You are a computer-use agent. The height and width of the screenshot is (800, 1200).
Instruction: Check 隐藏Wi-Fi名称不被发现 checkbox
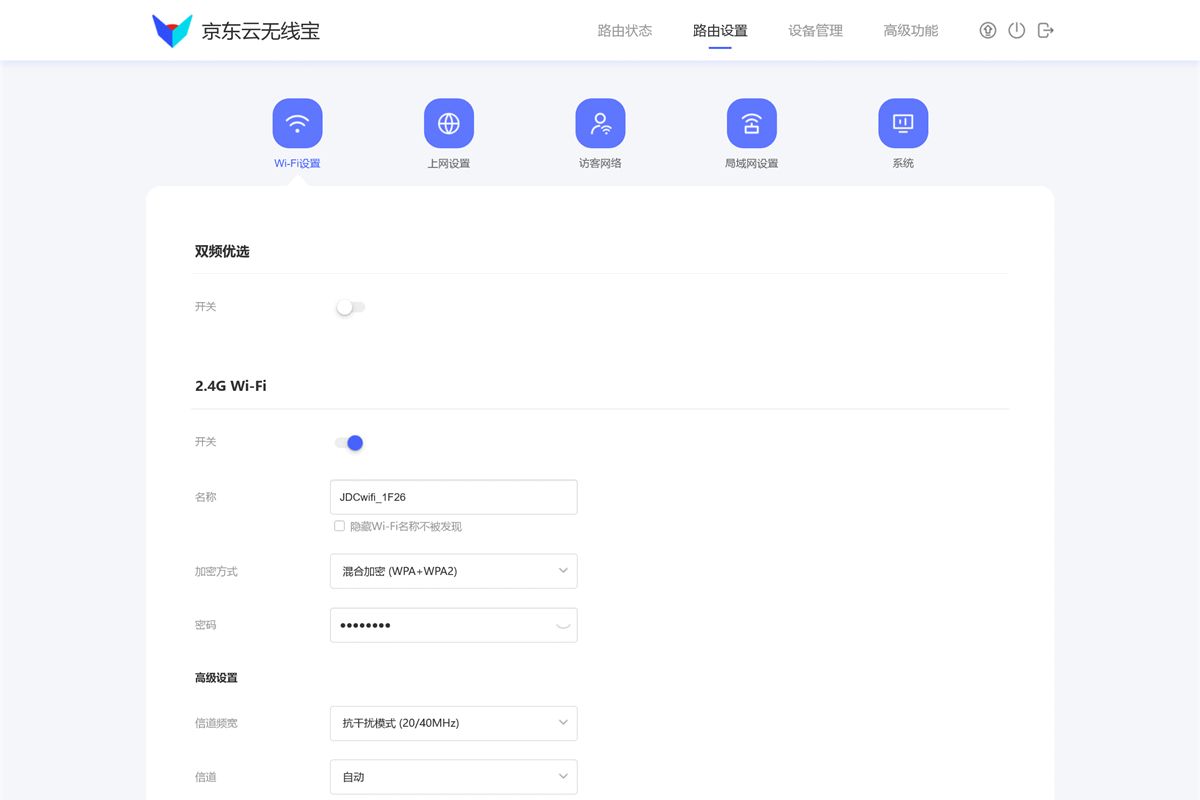(x=339, y=525)
